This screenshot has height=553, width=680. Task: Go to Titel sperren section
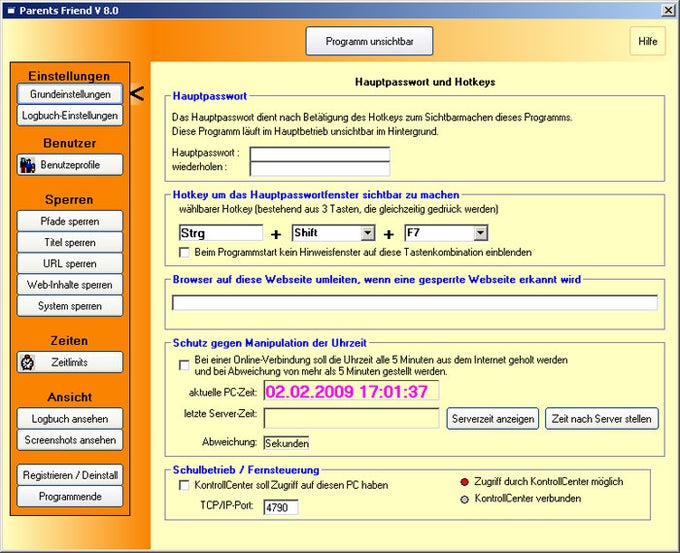[70, 242]
